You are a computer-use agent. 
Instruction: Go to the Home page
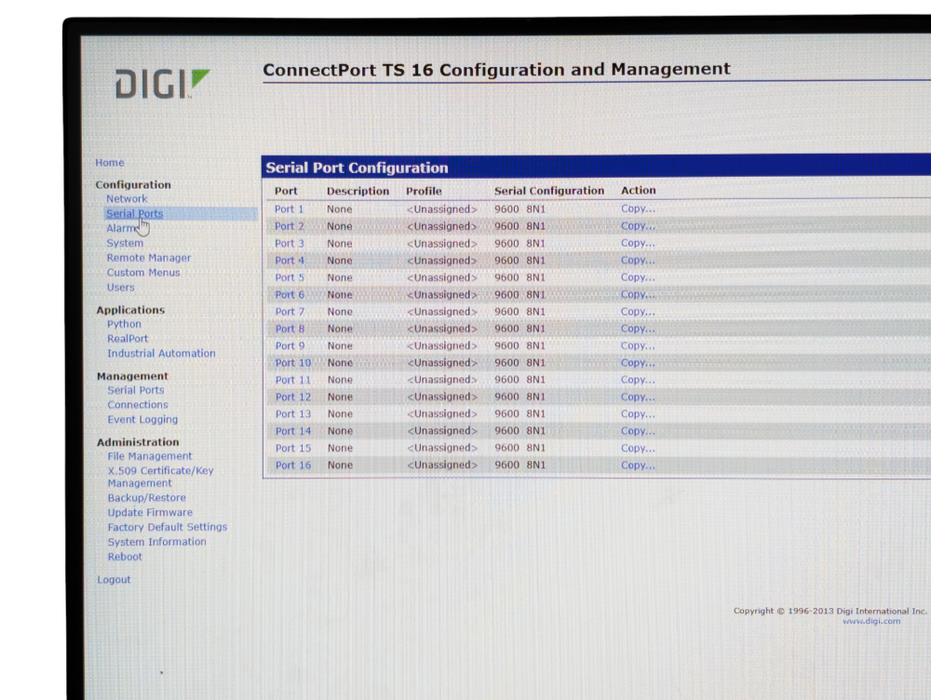[x=110, y=163]
